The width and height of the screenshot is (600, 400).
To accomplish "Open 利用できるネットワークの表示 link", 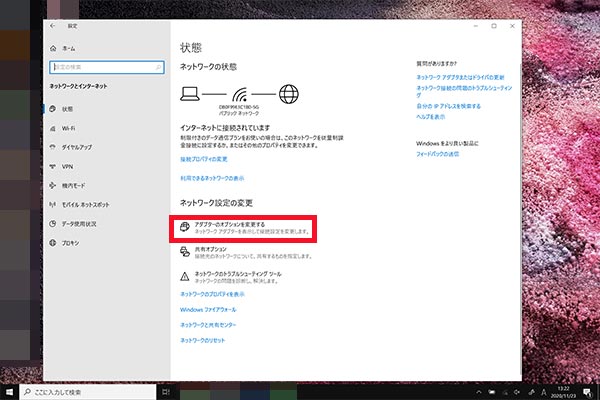I will coord(212,178).
